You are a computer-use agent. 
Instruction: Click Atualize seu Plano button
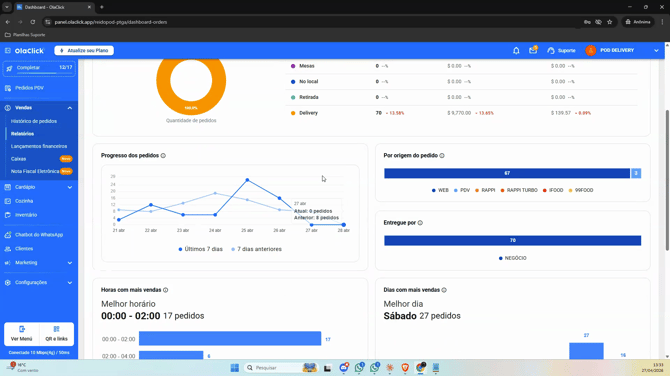(x=84, y=50)
